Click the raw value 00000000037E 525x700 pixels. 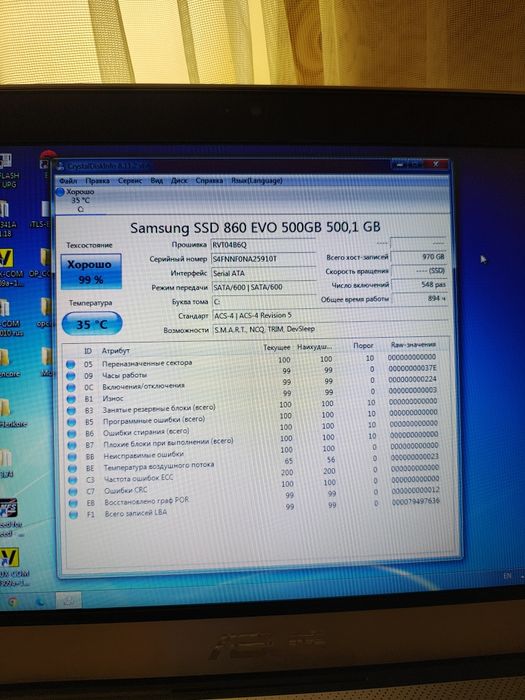click(412, 368)
